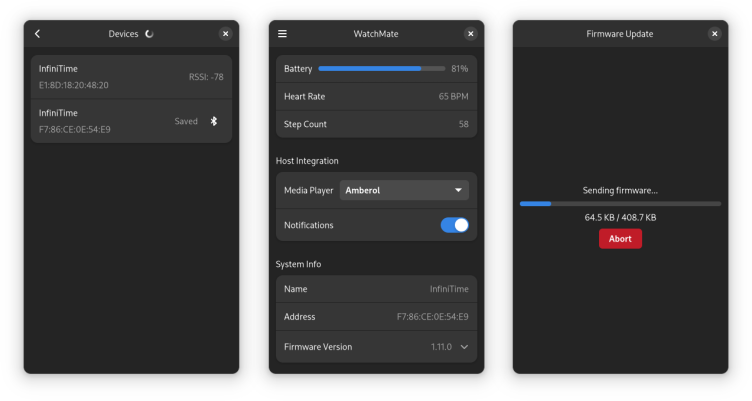Close the Firmware Update window
Screen dimensions: 752x401
click(x=714, y=34)
